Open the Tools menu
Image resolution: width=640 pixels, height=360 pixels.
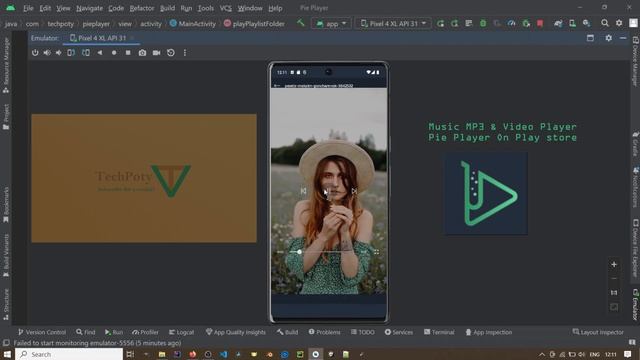pos(205,8)
